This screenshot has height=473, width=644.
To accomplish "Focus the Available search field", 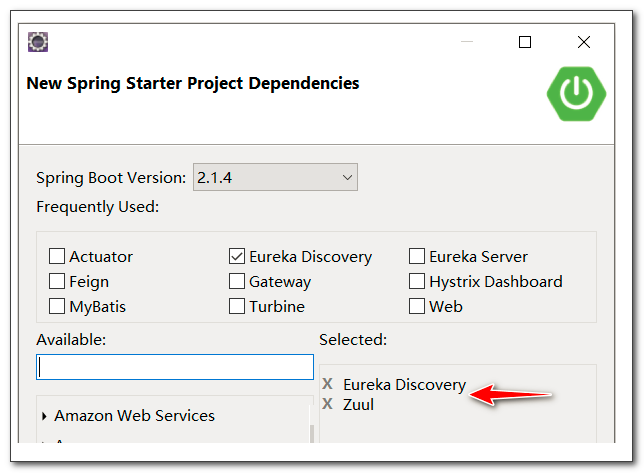I will point(175,367).
